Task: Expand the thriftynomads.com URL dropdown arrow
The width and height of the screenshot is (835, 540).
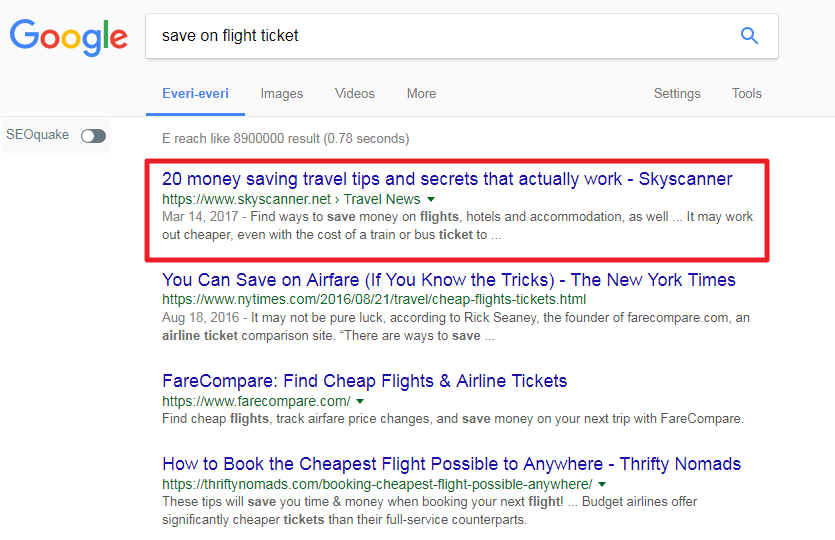Action: click(x=602, y=485)
